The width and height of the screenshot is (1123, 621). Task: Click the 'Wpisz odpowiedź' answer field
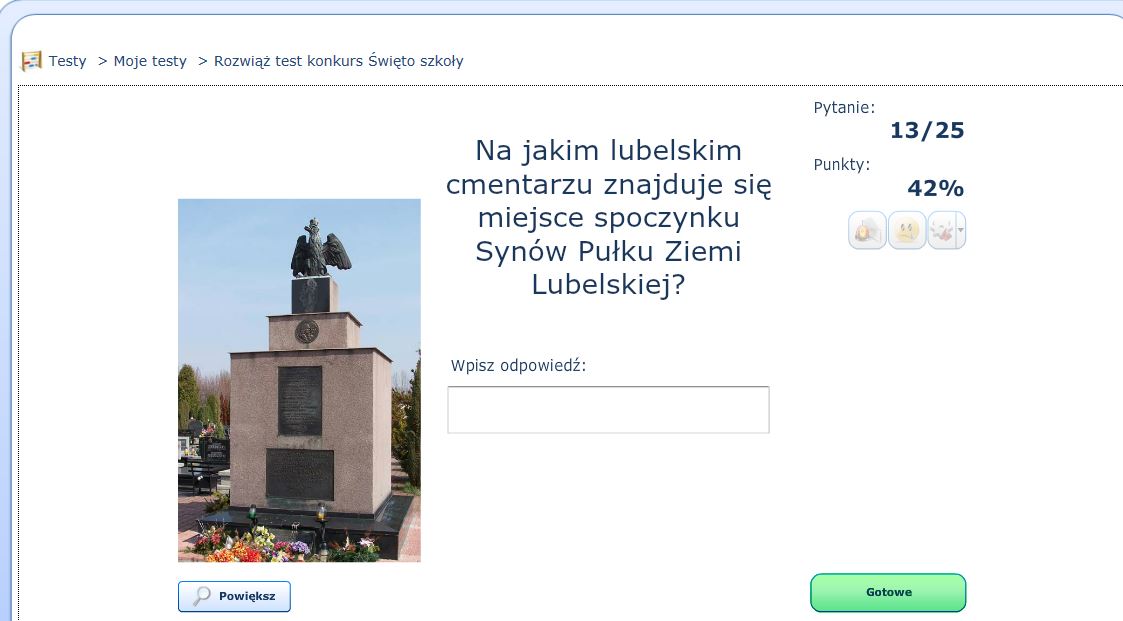click(608, 410)
